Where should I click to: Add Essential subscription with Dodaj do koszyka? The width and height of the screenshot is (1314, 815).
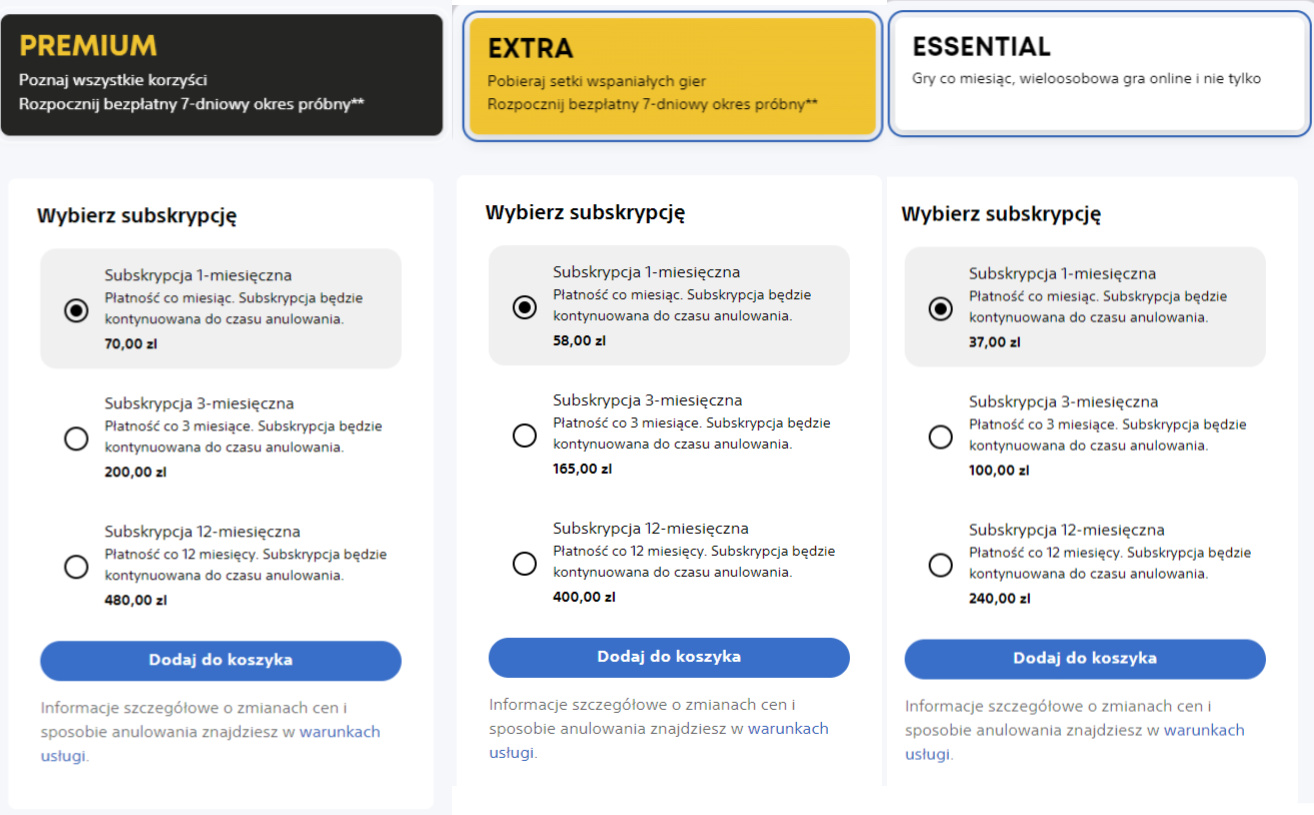1085,659
